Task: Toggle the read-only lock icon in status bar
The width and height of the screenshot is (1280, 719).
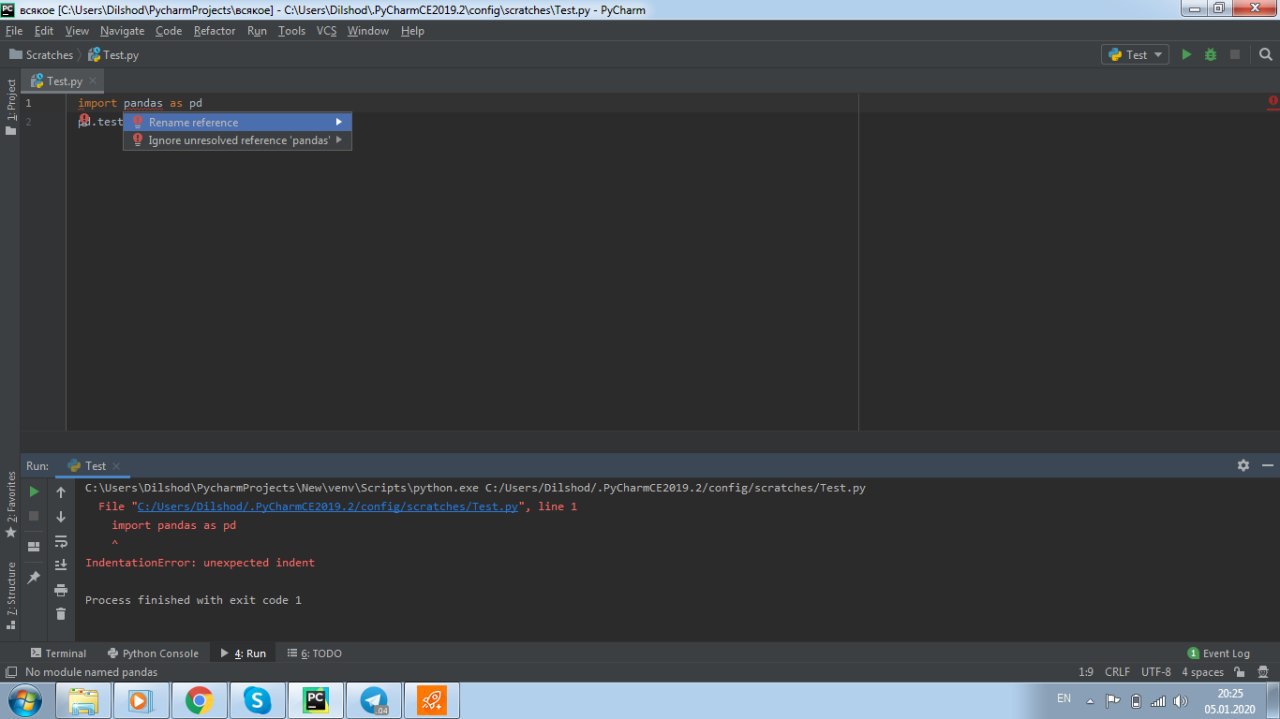Action: point(1239,672)
